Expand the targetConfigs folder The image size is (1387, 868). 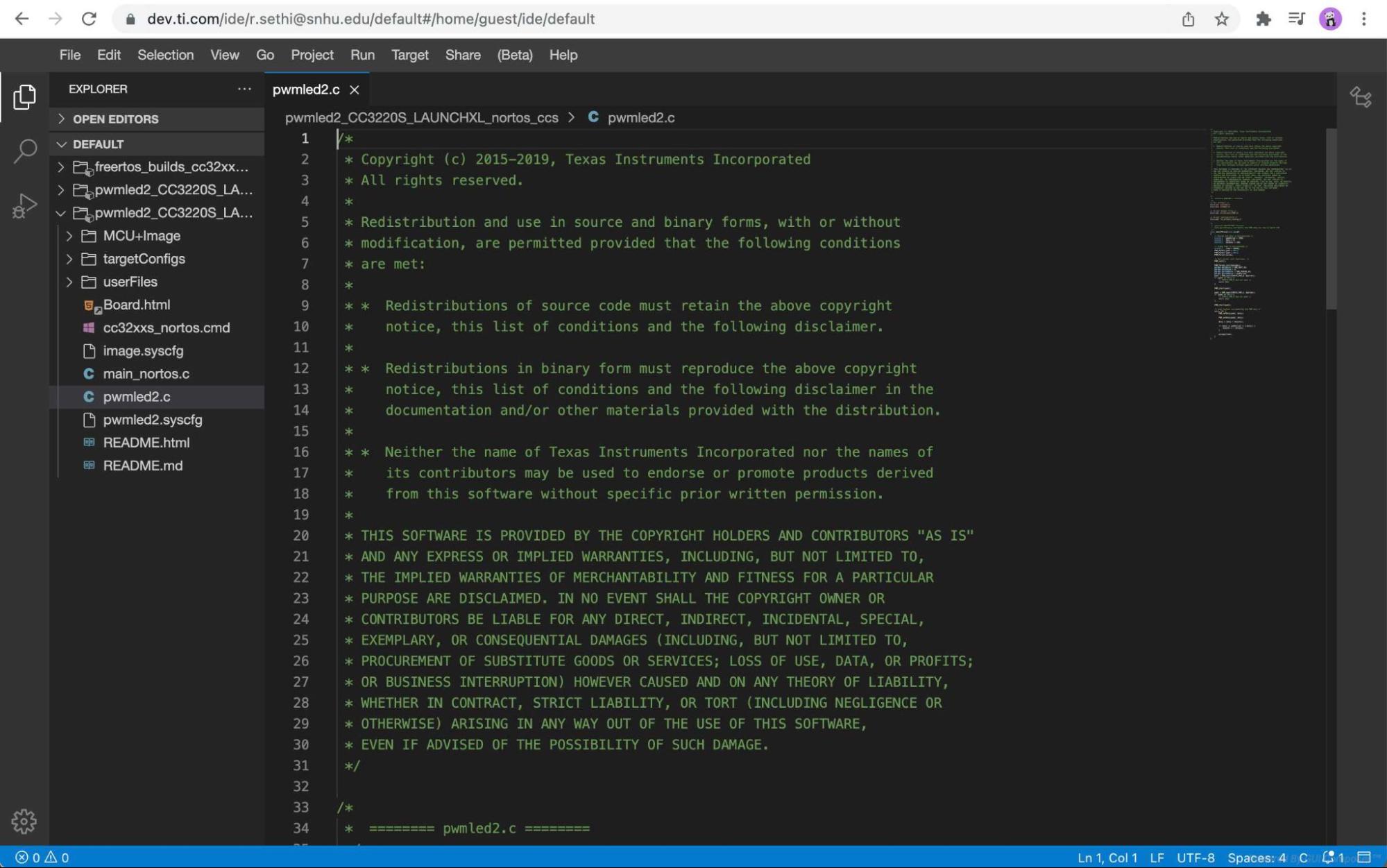point(144,259)
